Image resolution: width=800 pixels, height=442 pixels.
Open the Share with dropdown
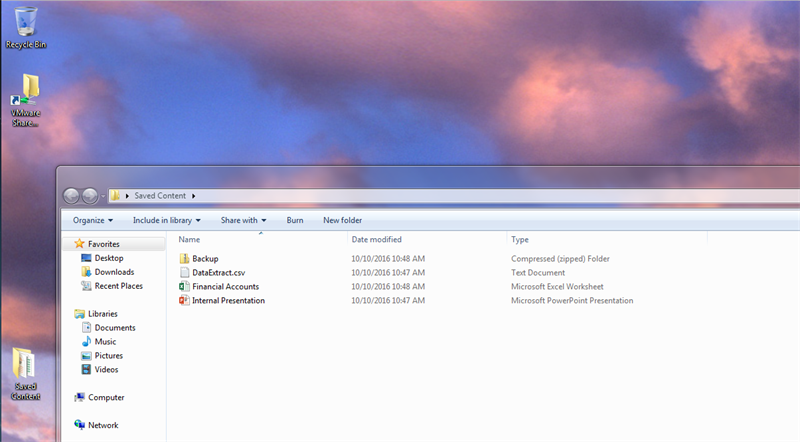(x=243, y=220)
